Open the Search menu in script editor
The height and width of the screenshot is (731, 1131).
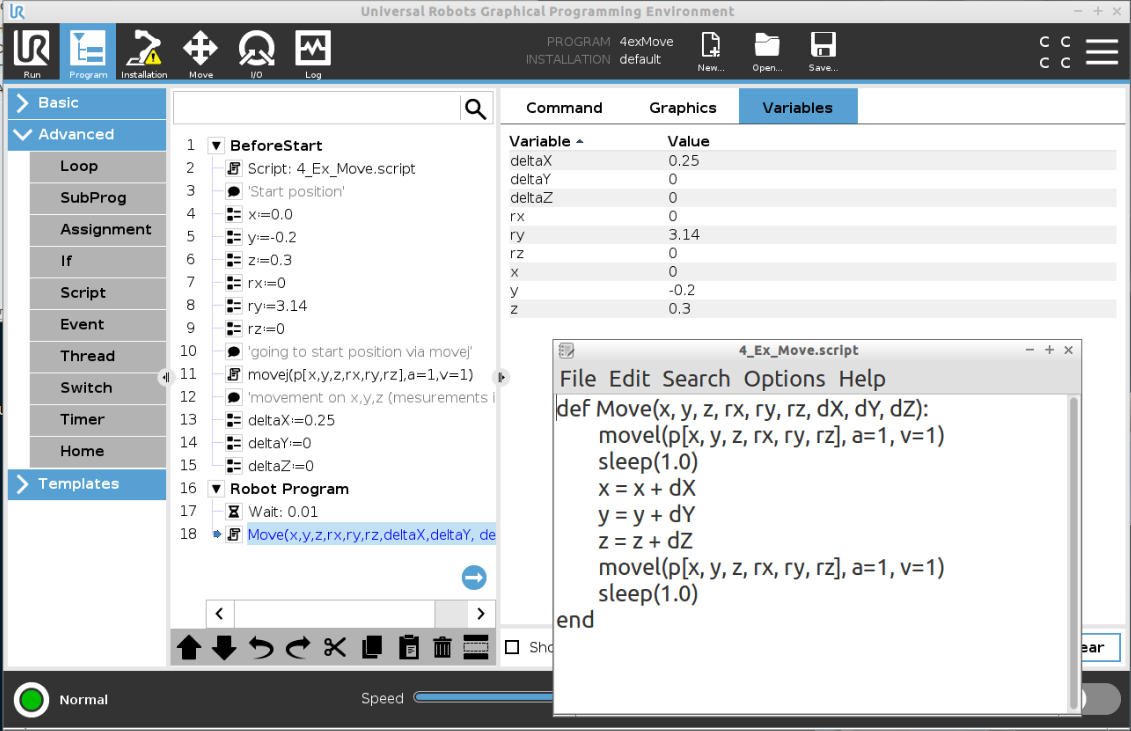click(x=696, y=379)
